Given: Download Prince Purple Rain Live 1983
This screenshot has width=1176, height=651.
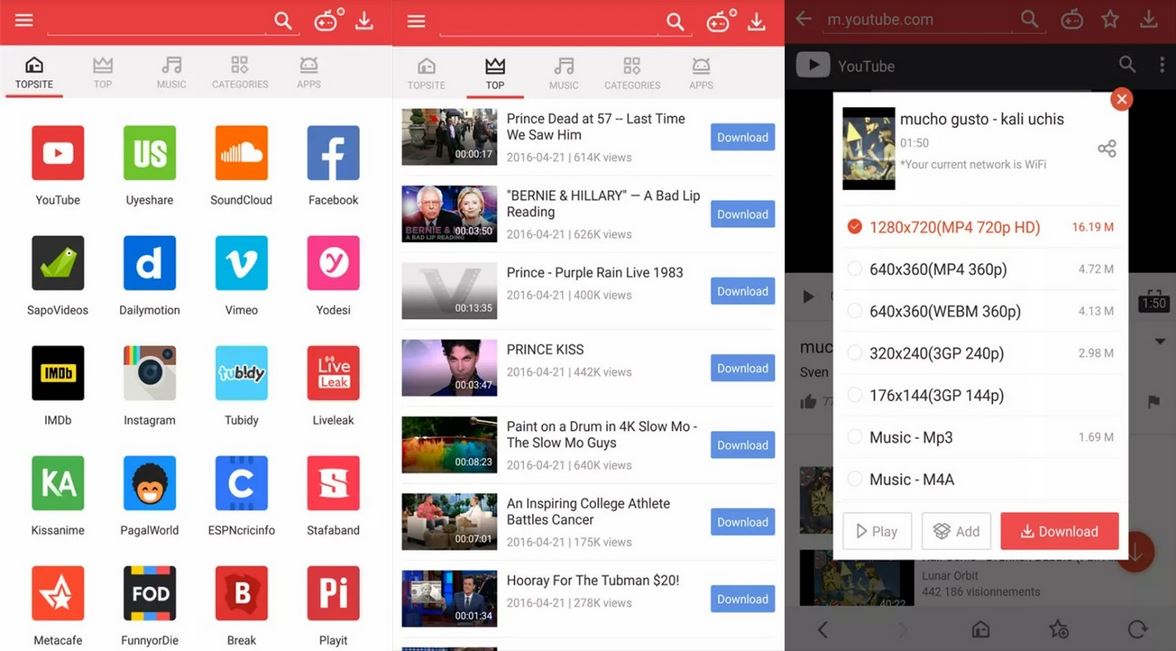Looking at the screenshot, I should (742, 291).
